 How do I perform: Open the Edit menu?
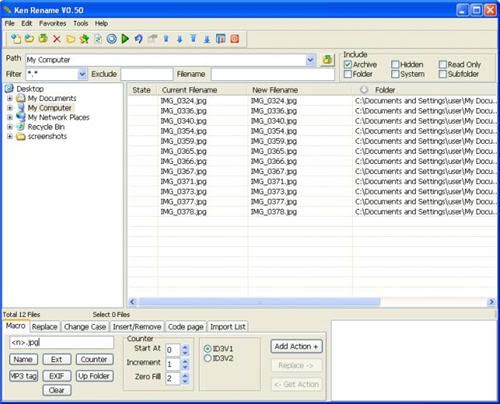pos(27,23)
